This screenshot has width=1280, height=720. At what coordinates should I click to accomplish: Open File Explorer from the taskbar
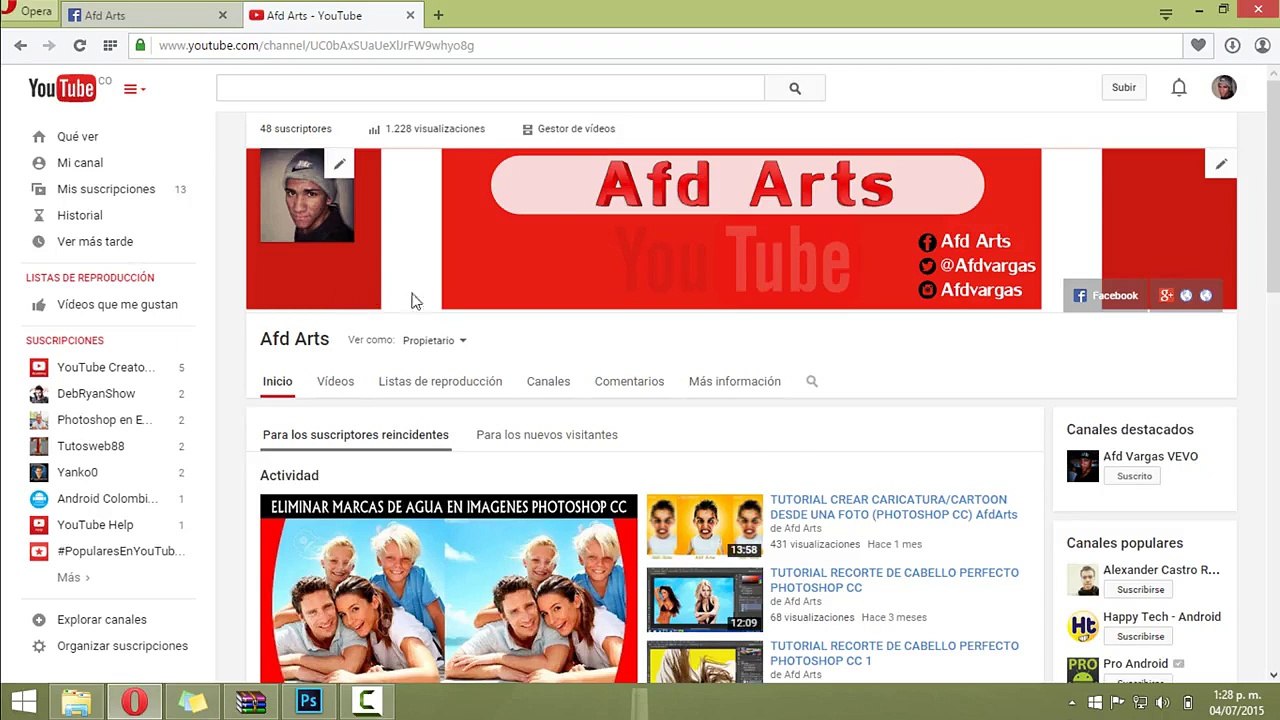77,702
